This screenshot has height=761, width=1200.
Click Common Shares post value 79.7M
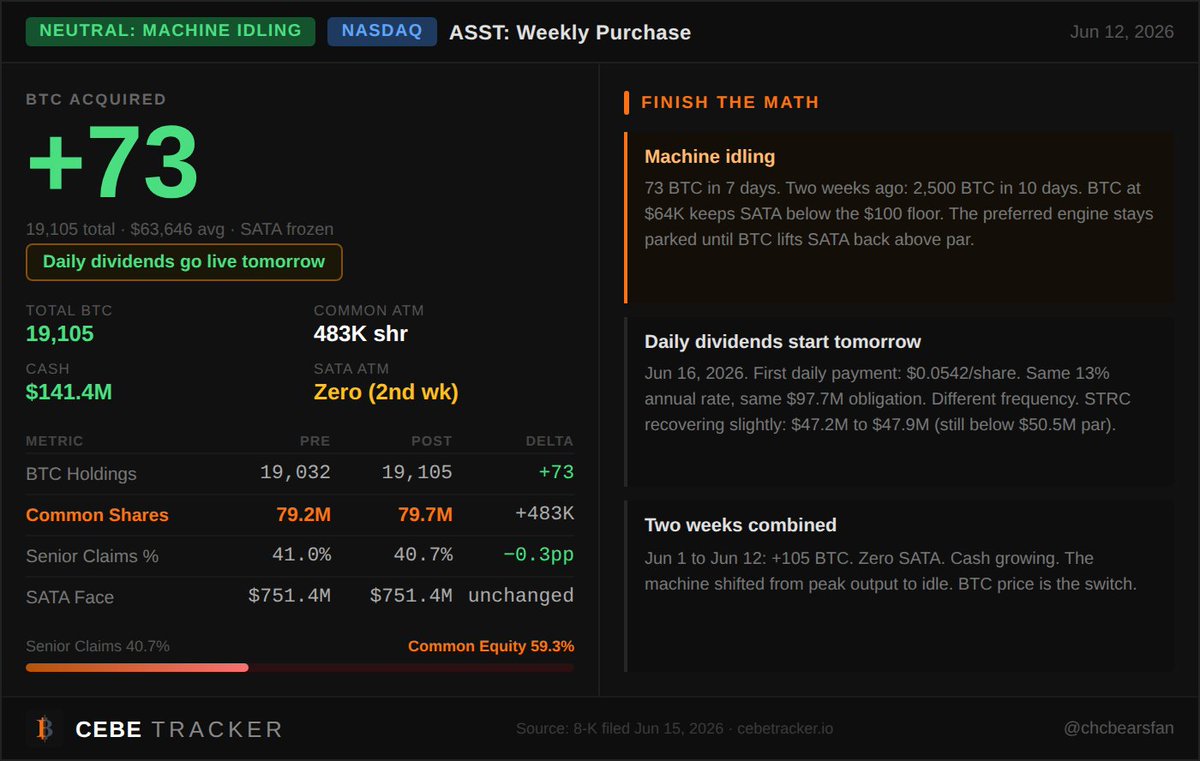tap(425, 515)
